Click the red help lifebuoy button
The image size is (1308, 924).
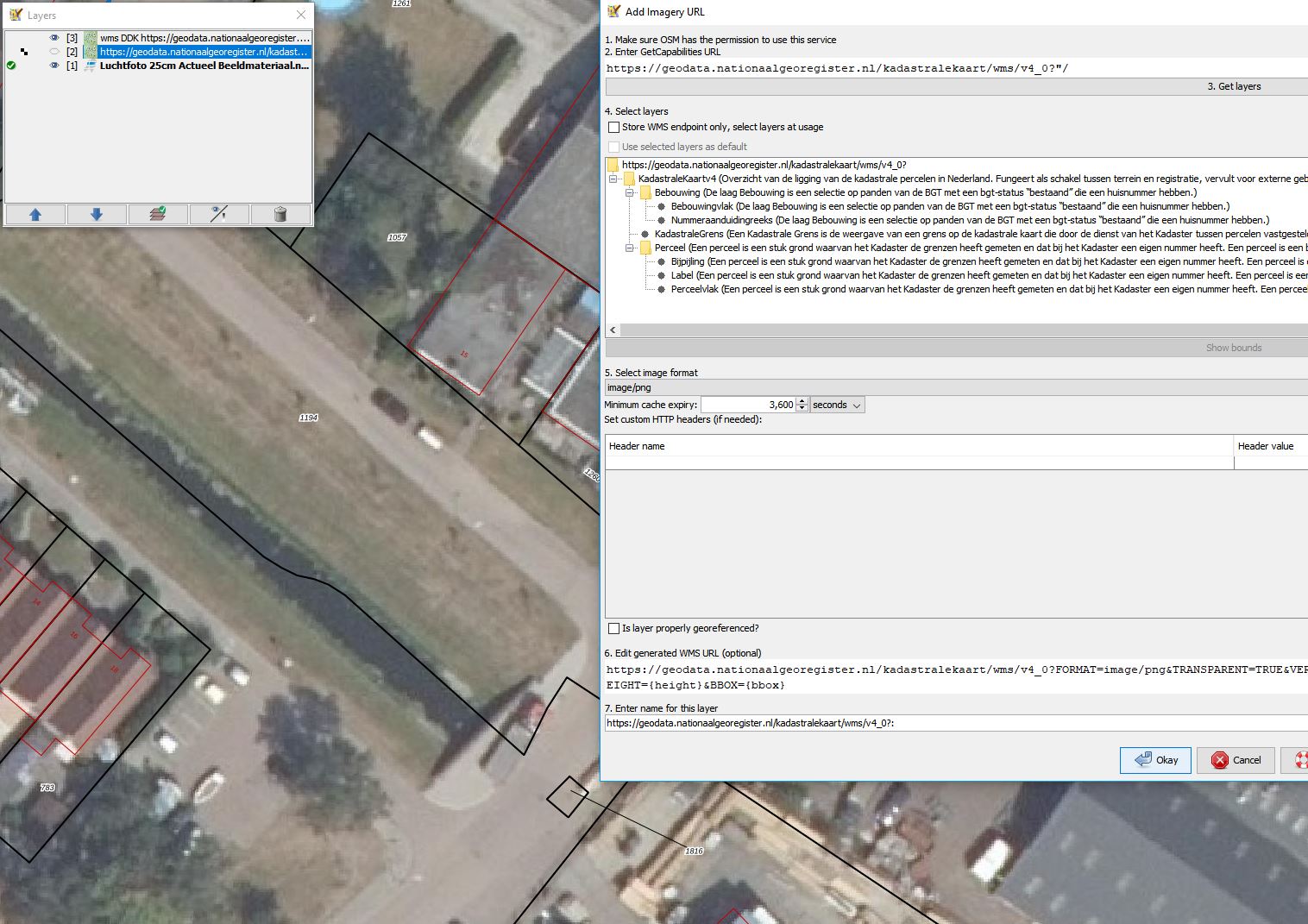pyautogui.click(x=1296, y=760)
